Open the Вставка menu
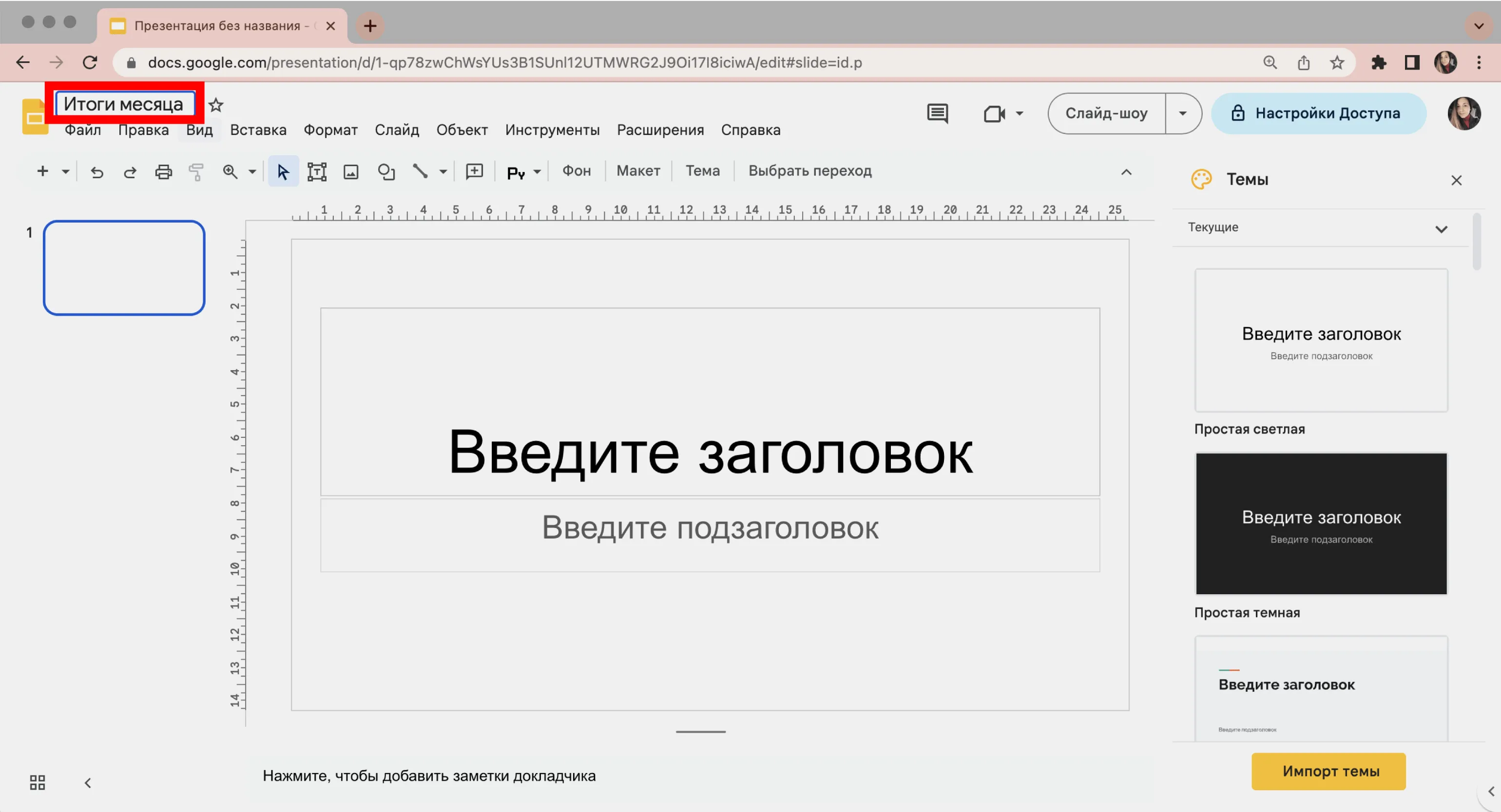This screenshot has height=812, width=1501. point(258,130)
